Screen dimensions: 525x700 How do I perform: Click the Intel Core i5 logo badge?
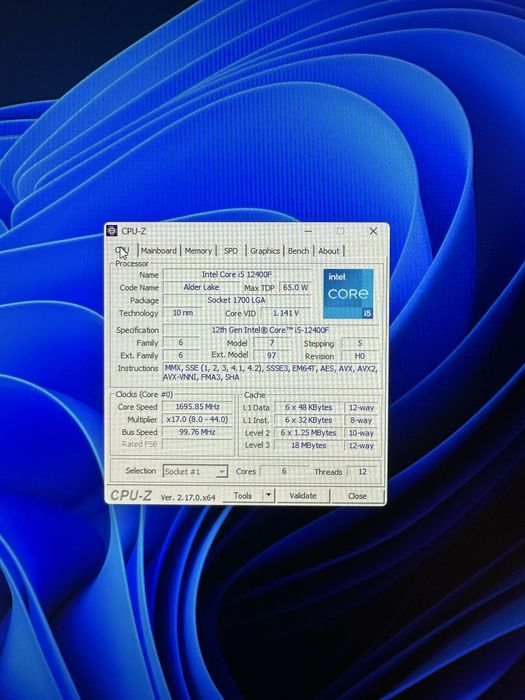pos(349,294)
